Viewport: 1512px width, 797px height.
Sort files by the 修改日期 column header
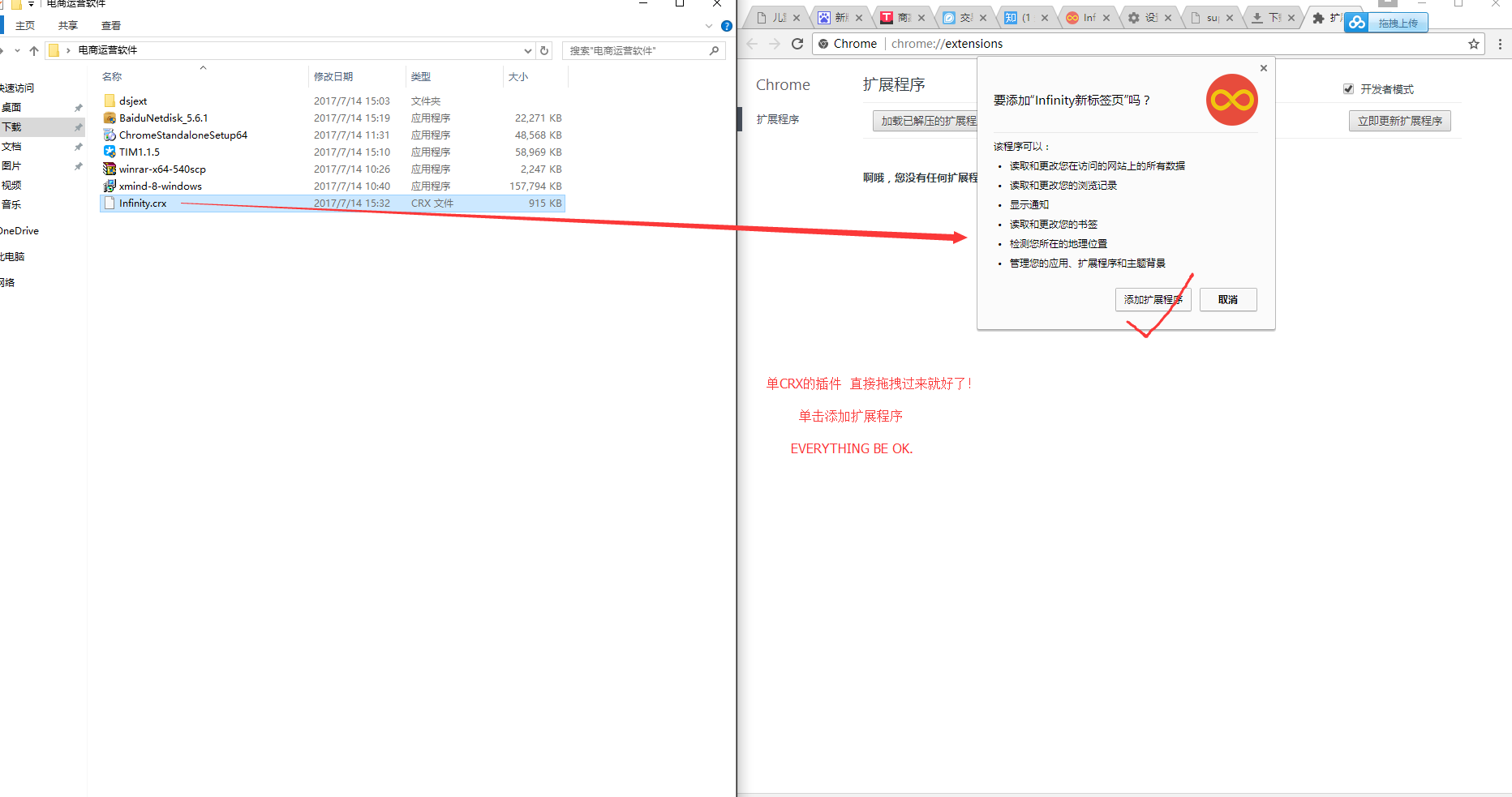(x=333, y=77)
